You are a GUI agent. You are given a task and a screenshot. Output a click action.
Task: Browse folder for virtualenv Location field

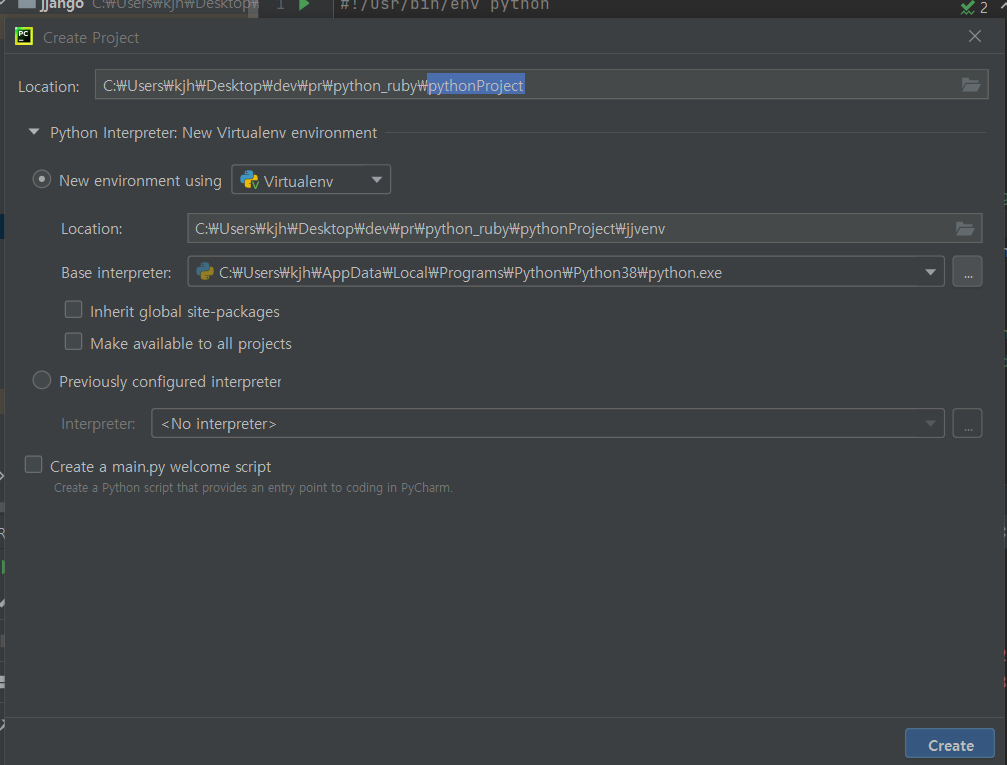coord(965,228)
